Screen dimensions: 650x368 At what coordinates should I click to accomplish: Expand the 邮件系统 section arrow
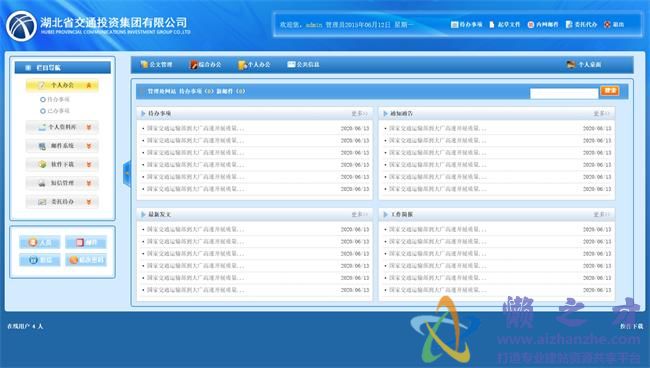[89, 146]
